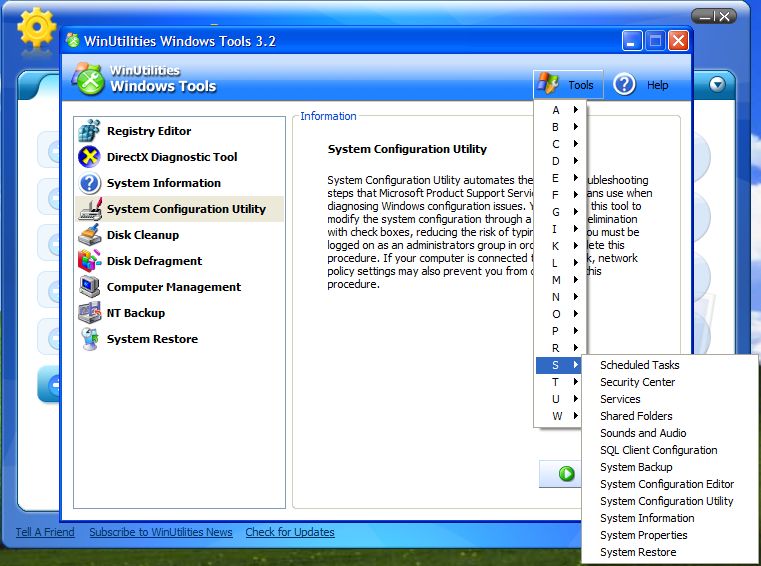Click the System Restore icon in sidebar
The height and width of the screenshot is (566, 761).
(x=90, y=339)
